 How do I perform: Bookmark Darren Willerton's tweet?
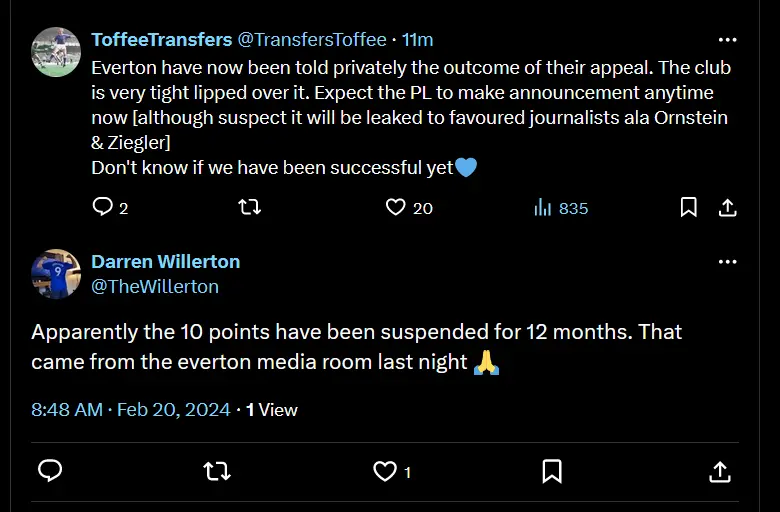pos(551,470)
